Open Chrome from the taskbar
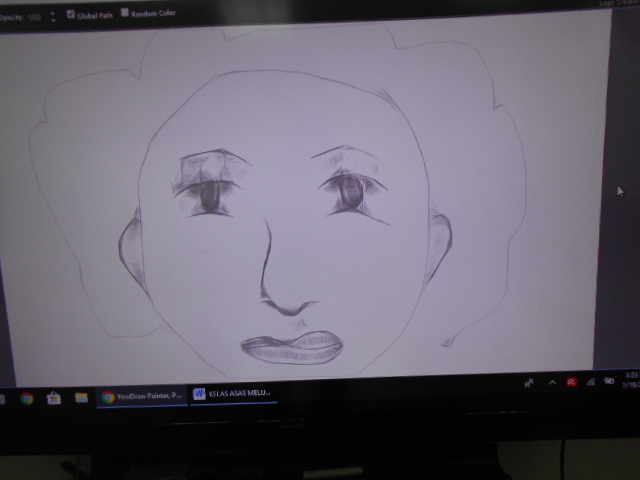This screenshot has height=480, width=640. [x=27, y=398]
